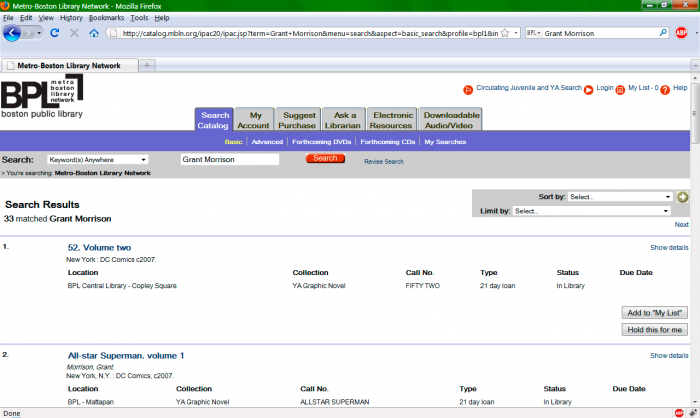Click the Help question mark icon
The height and width of the screenshot is (418, 700).
(665, 90)
